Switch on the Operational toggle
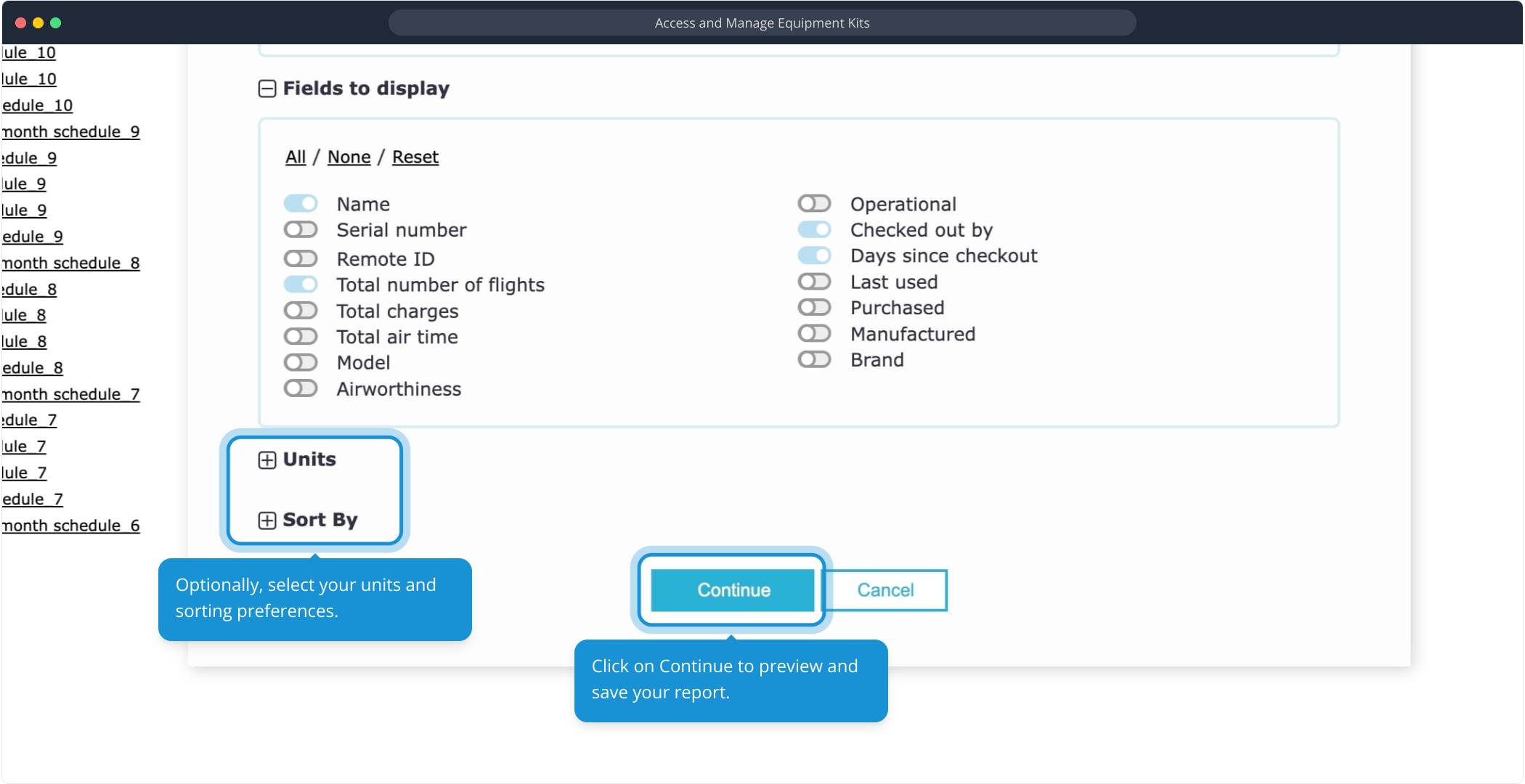Screen dimensions: 1525x784 [x=814, y=203]
